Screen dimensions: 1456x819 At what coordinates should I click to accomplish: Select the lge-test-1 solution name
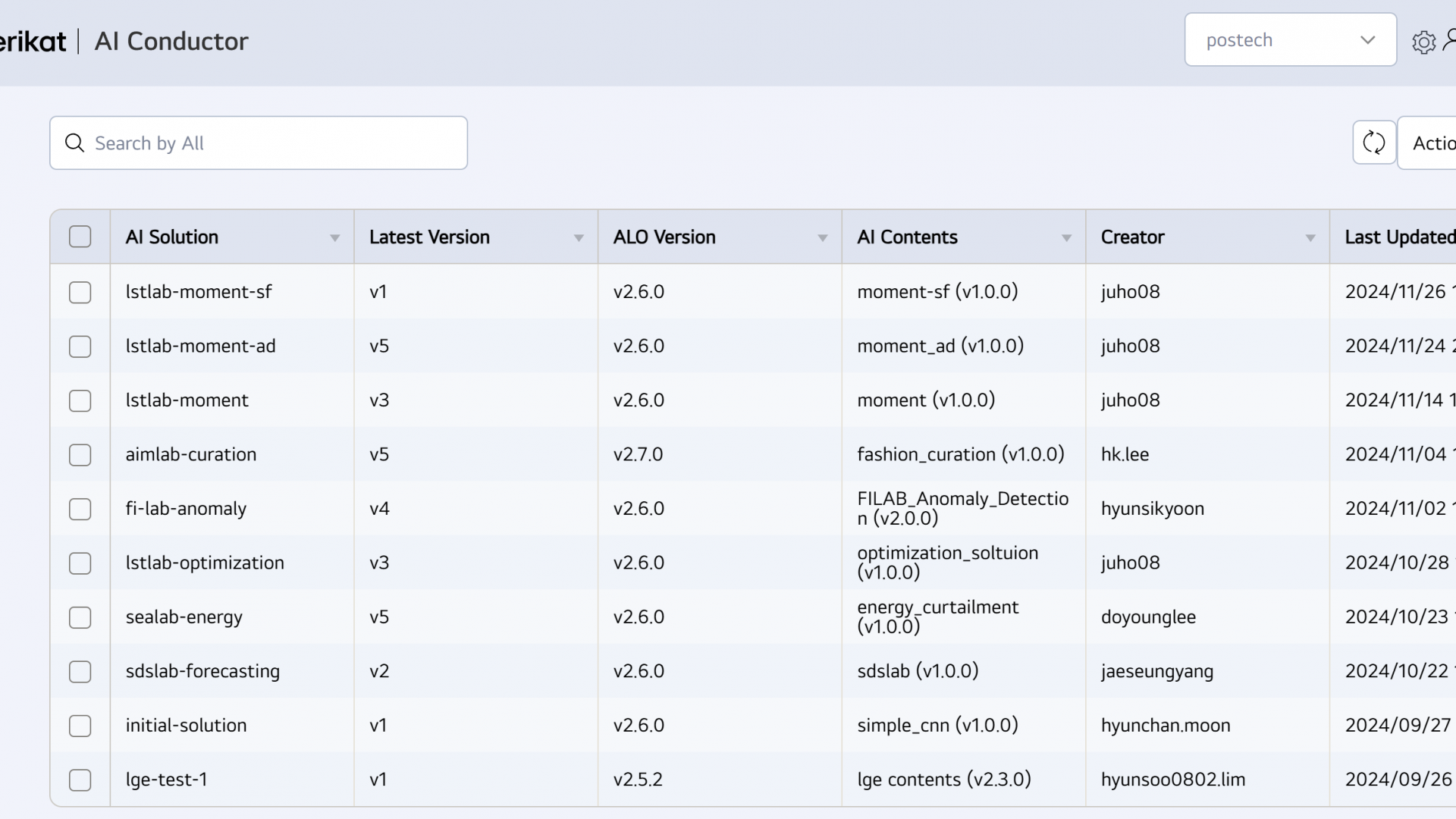[166, 780]
